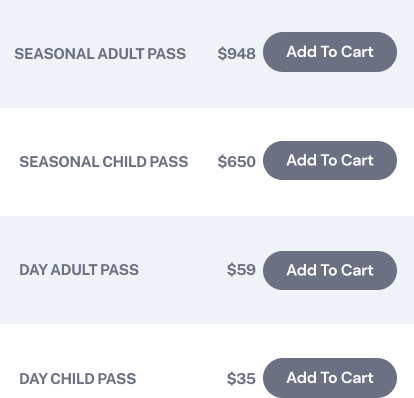Click the SEASONAL CHILD PASS title
This screenshot has width=414, height=398.
point(104,162)
